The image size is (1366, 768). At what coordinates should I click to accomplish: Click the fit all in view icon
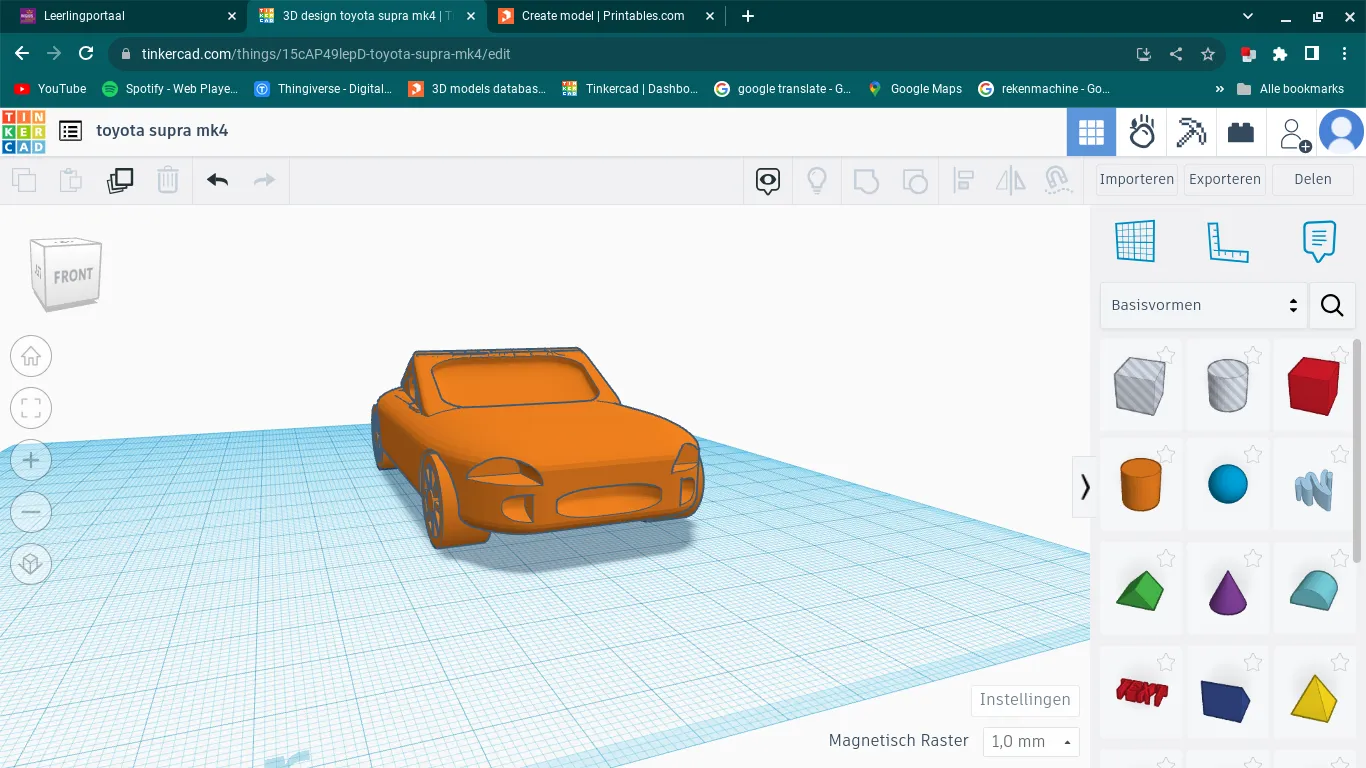[x=31, y=408]
